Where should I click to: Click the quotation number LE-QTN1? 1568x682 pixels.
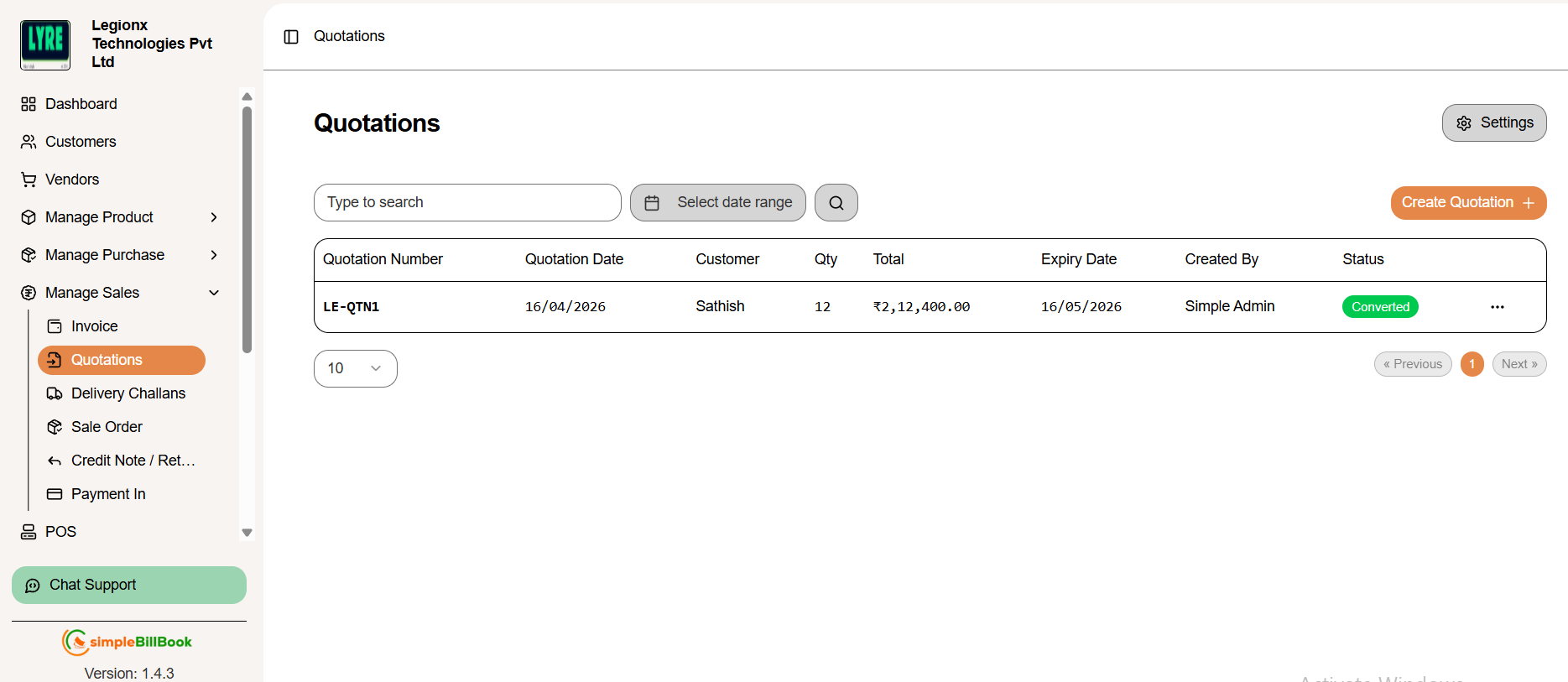pyautogui.click(x=352, y=307)
